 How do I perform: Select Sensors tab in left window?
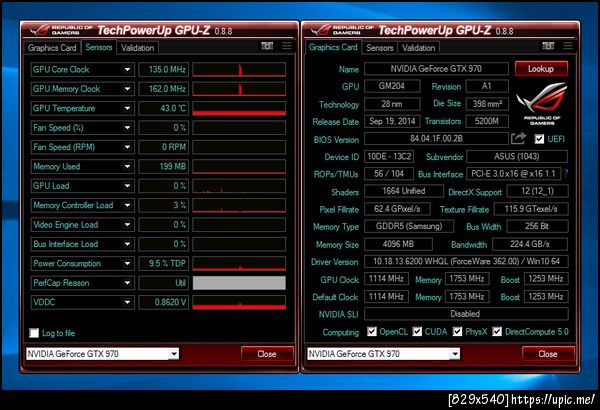99,47
